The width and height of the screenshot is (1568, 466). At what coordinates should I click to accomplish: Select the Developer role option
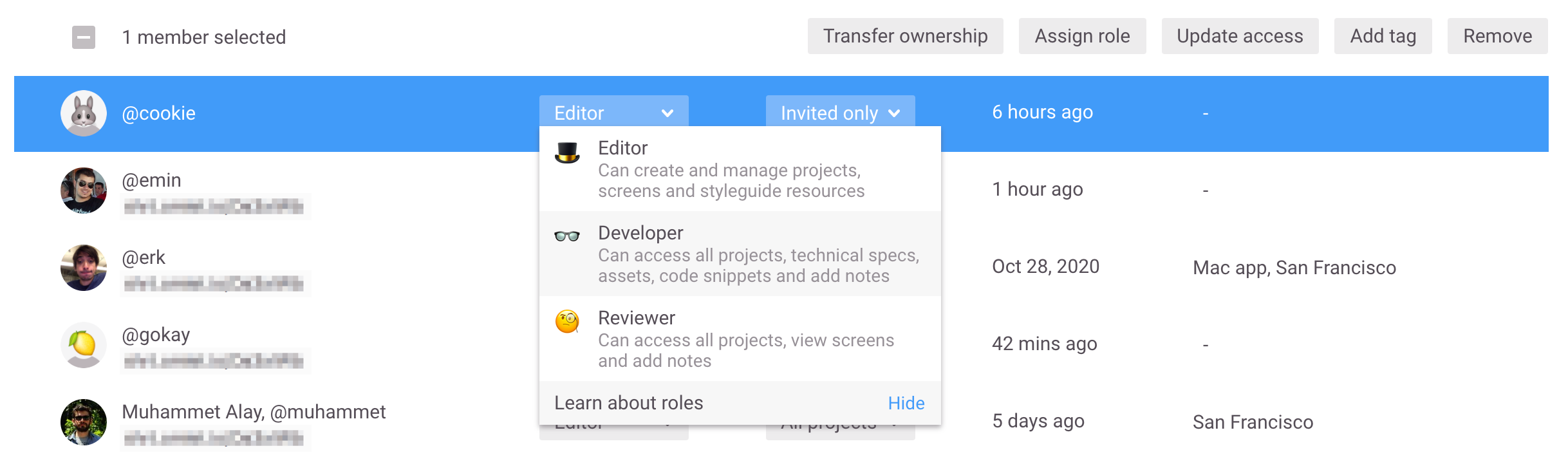pyautogui.click(x=740, y=254)
